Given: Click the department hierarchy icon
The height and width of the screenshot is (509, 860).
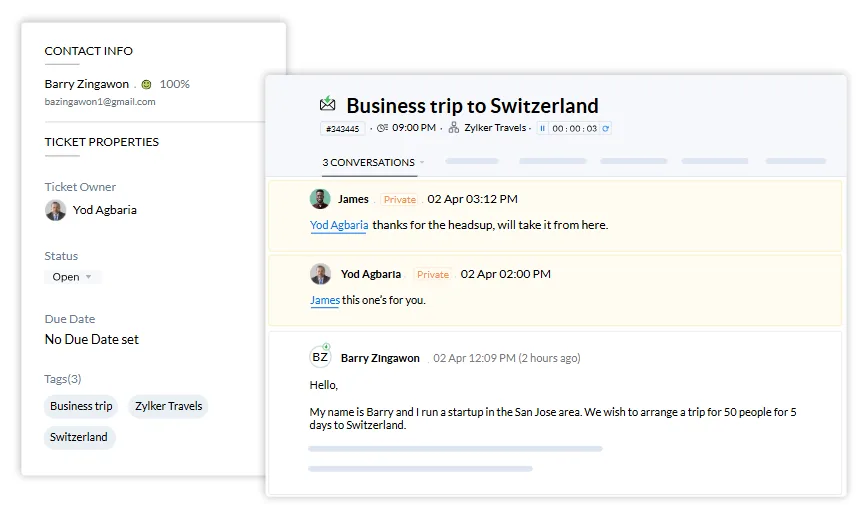Looking at the screenshot, I should tap(454, 128).
